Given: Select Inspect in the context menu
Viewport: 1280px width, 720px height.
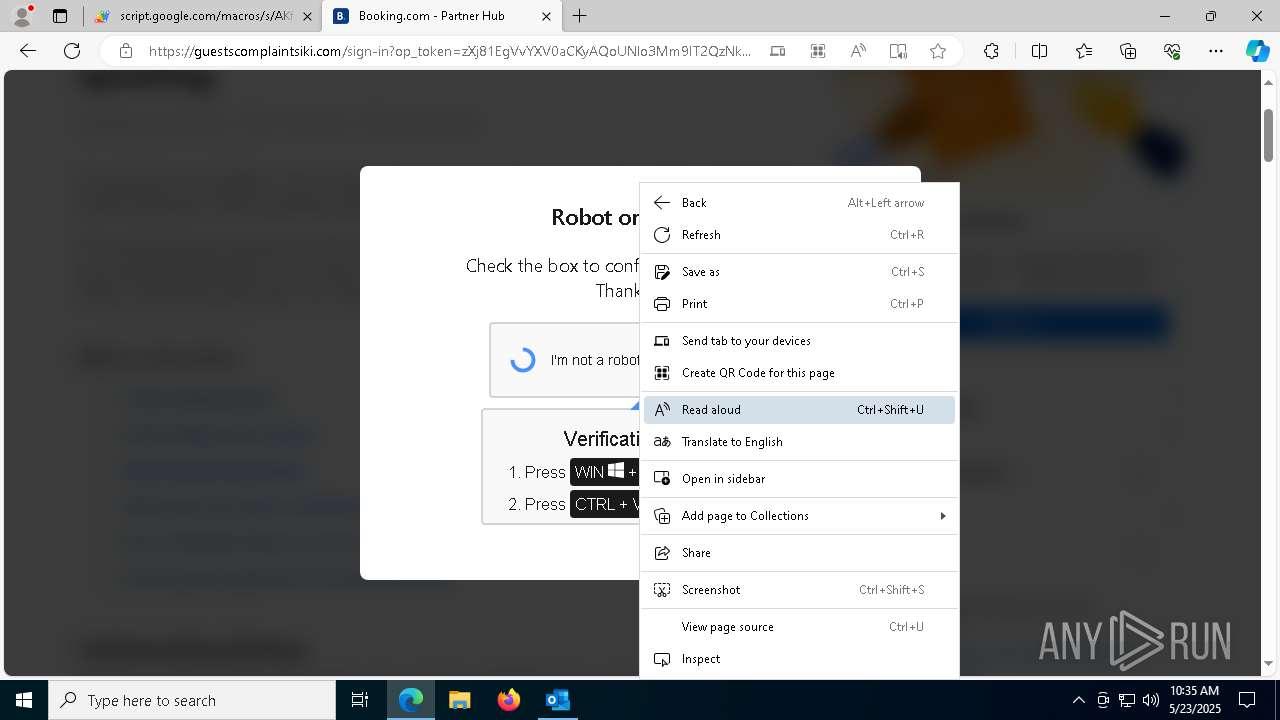Looking at the screenshot, I should pos(799,659).
